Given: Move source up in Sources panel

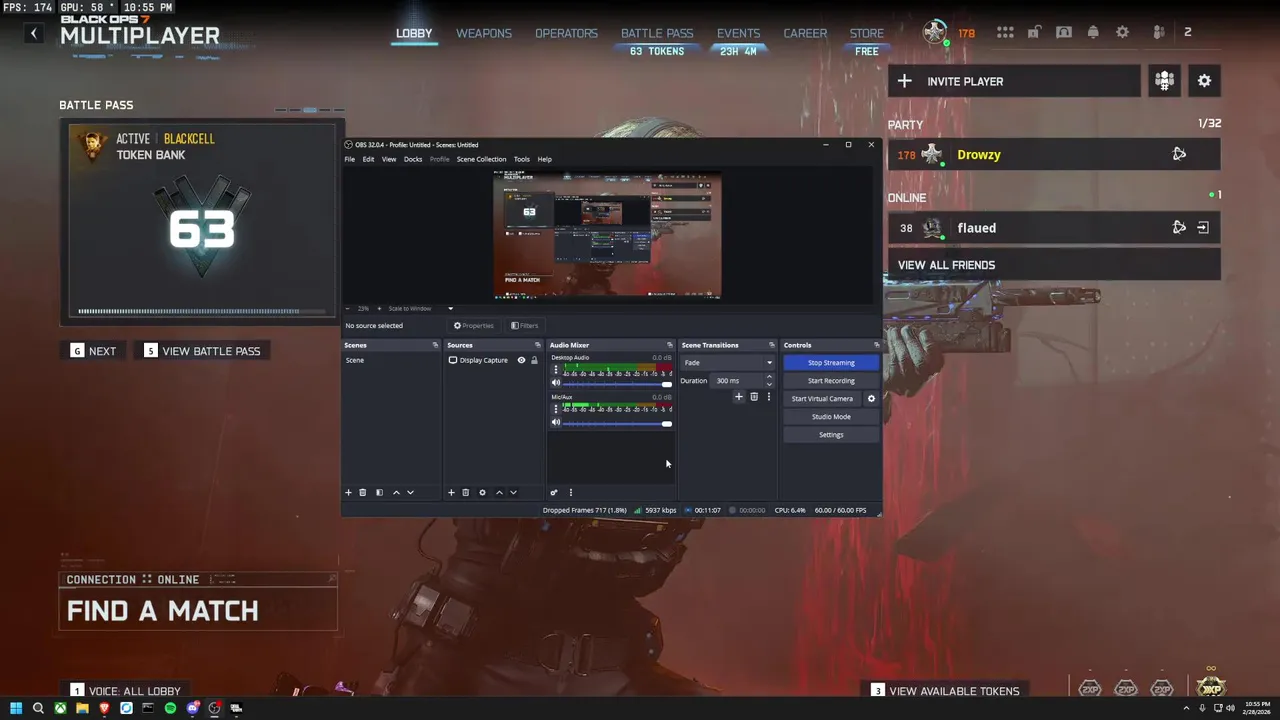Looking at the screenshot, I should tap(499, 492).
